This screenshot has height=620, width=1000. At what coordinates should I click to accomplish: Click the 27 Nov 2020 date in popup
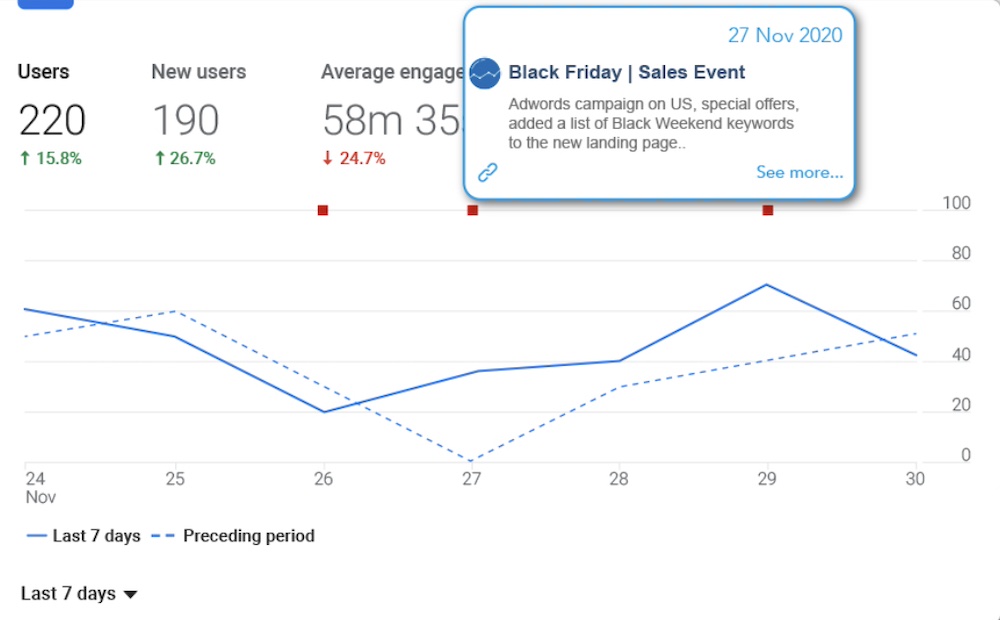click(x=785, y=35)
